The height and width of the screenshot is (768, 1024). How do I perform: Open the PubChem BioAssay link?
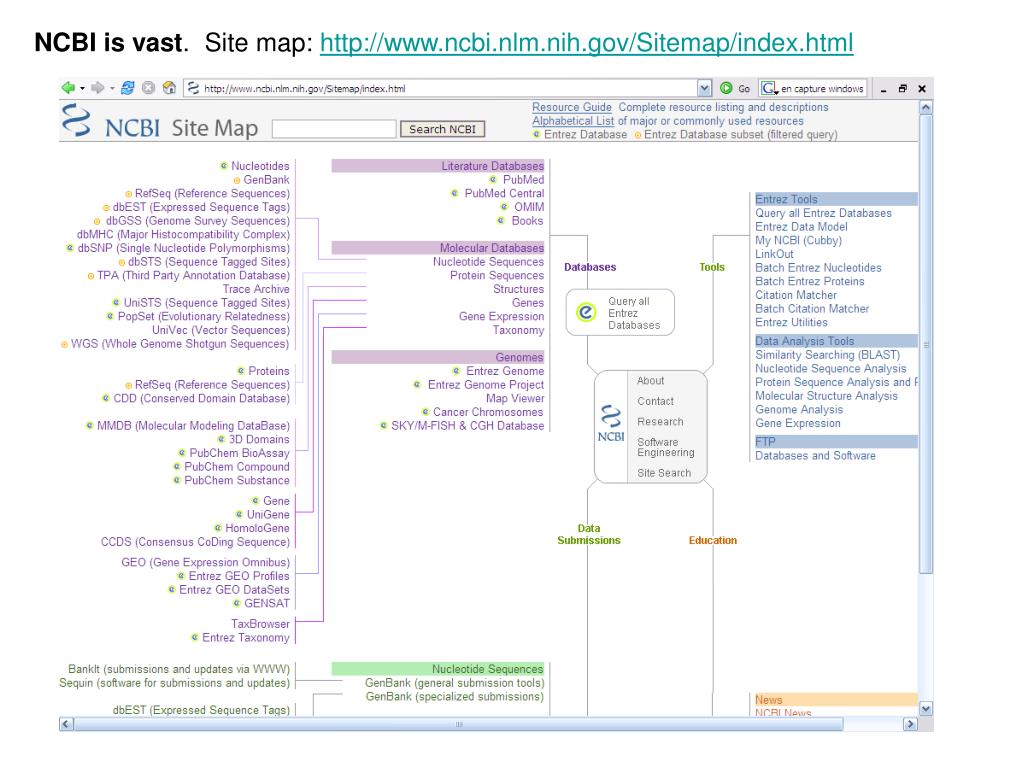point(239,453)
